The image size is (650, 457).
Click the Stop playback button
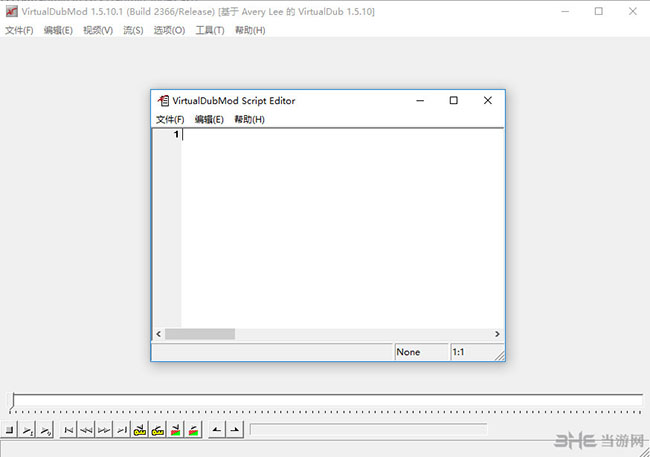pyautogui.click(x=9, y=430)
